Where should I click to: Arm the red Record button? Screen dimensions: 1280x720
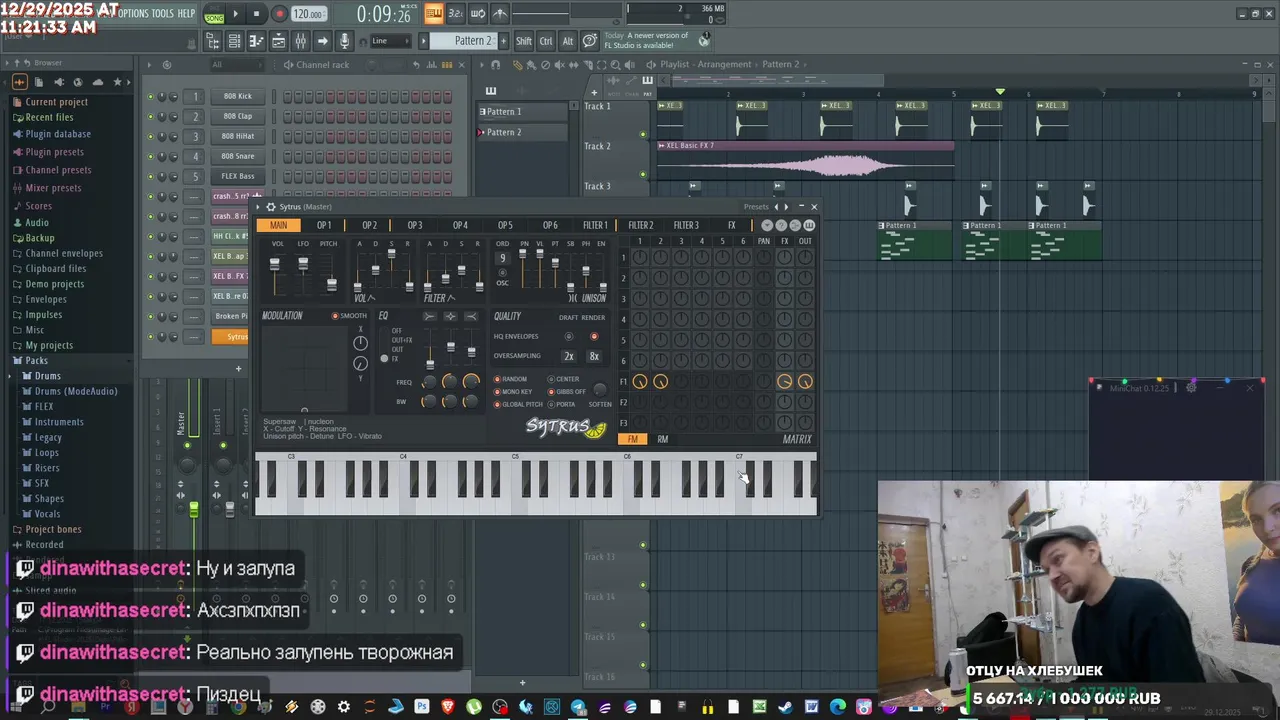tap(279, 14)
